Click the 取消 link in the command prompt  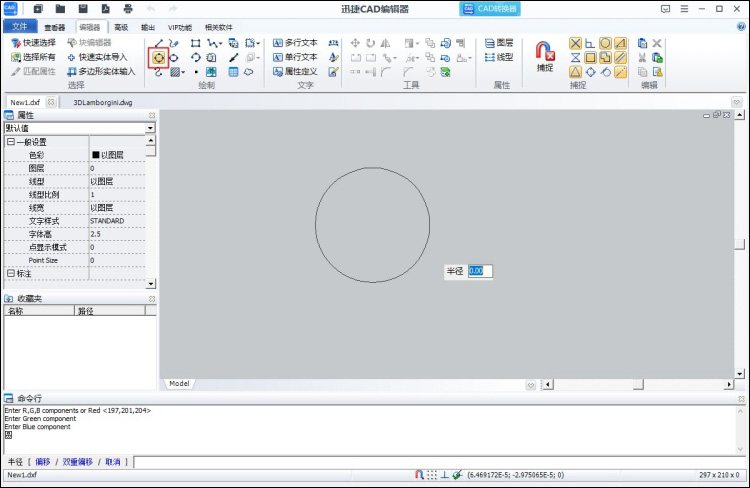click(x=112, y=462)
